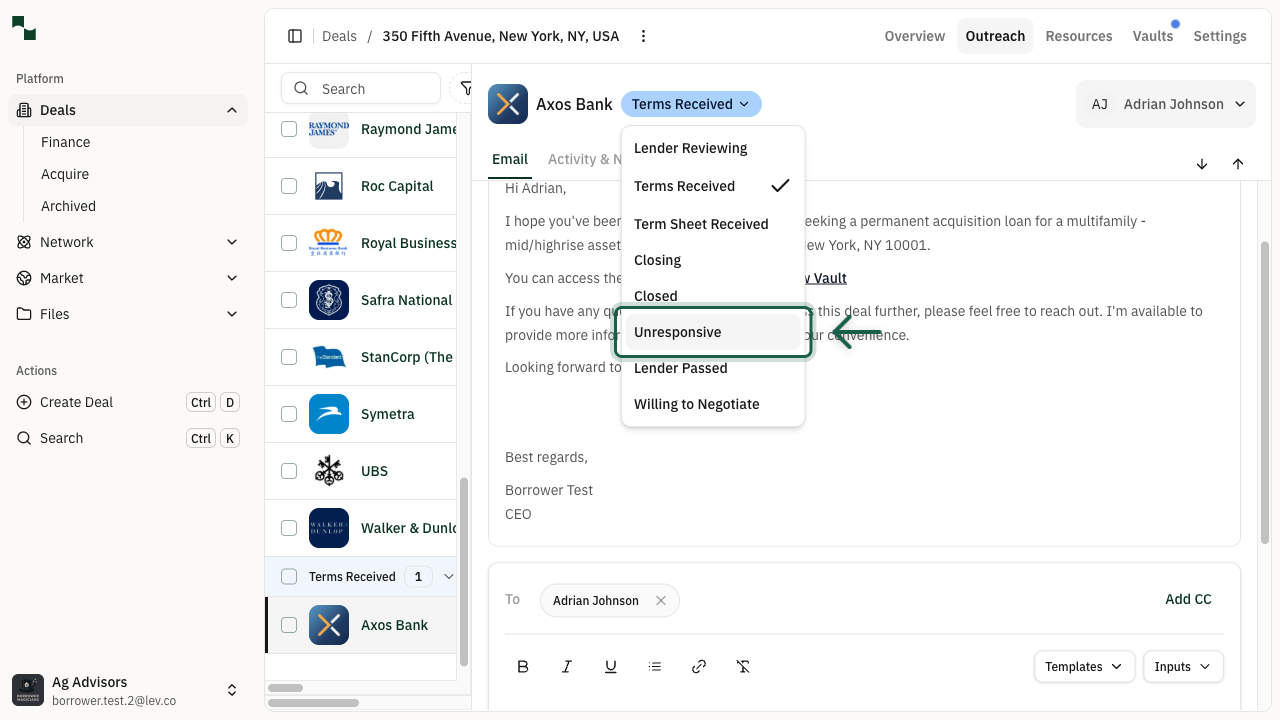Screen dimensions: 1280x720
Task: Check the checkbox next to Safra National
Action: (x=289, y=299)
